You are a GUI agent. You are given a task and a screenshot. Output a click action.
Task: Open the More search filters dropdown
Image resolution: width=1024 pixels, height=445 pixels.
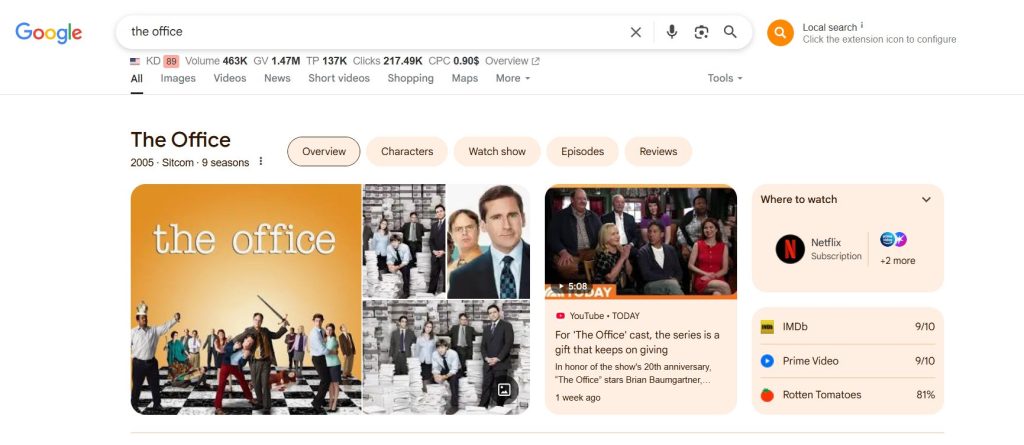click(x=513, y=78)
